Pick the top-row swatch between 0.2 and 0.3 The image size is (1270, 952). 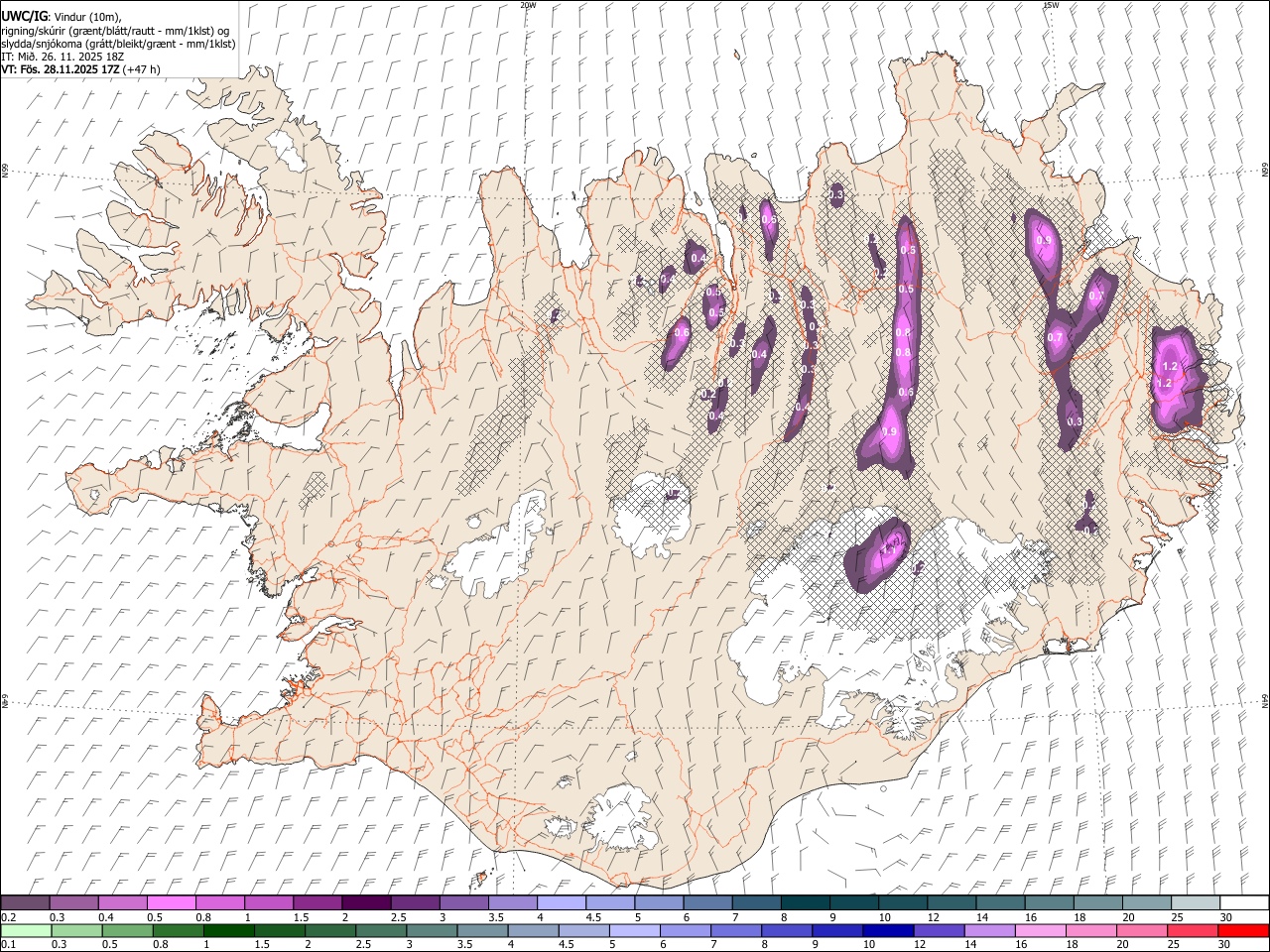click(x=25, y=903)
